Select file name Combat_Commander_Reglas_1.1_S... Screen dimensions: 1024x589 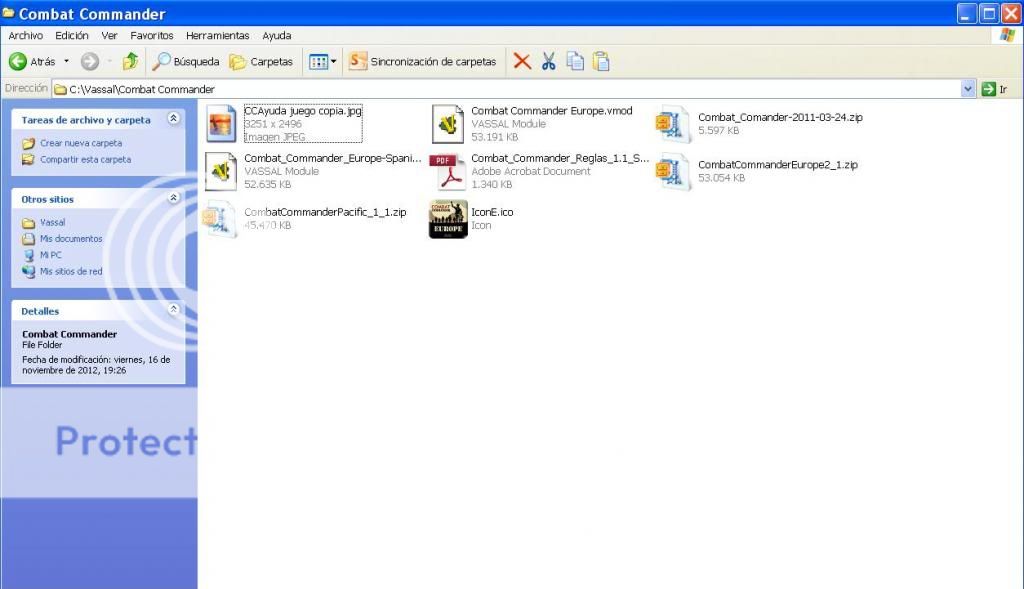(x=560, y=158)
